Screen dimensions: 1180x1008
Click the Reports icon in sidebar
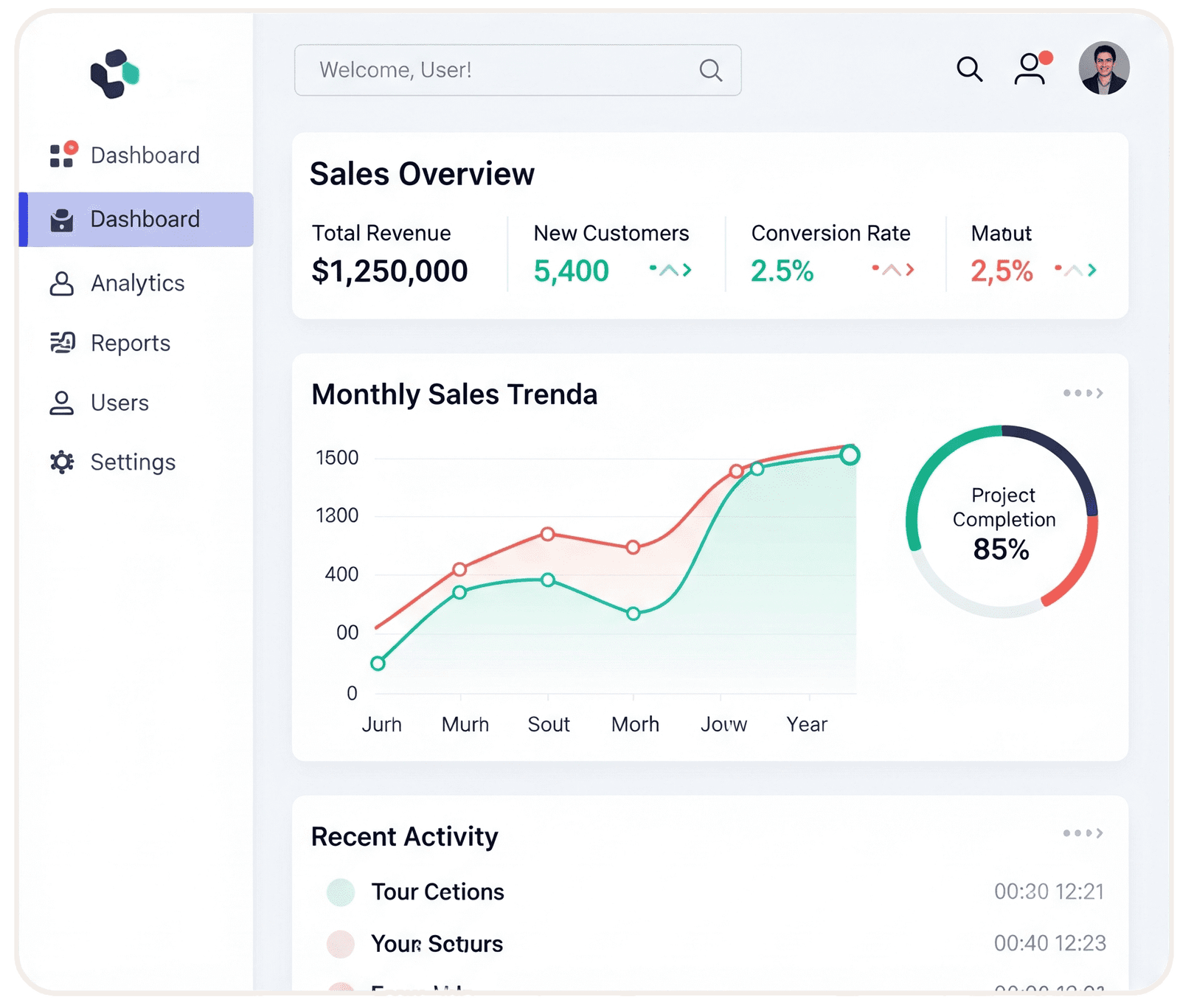(62, 343)
